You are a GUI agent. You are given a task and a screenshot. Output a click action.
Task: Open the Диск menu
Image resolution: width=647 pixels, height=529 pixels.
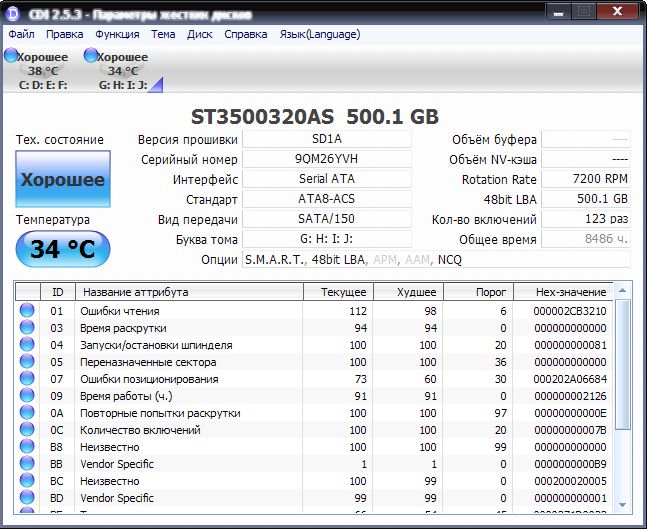[x=200, y=34]
